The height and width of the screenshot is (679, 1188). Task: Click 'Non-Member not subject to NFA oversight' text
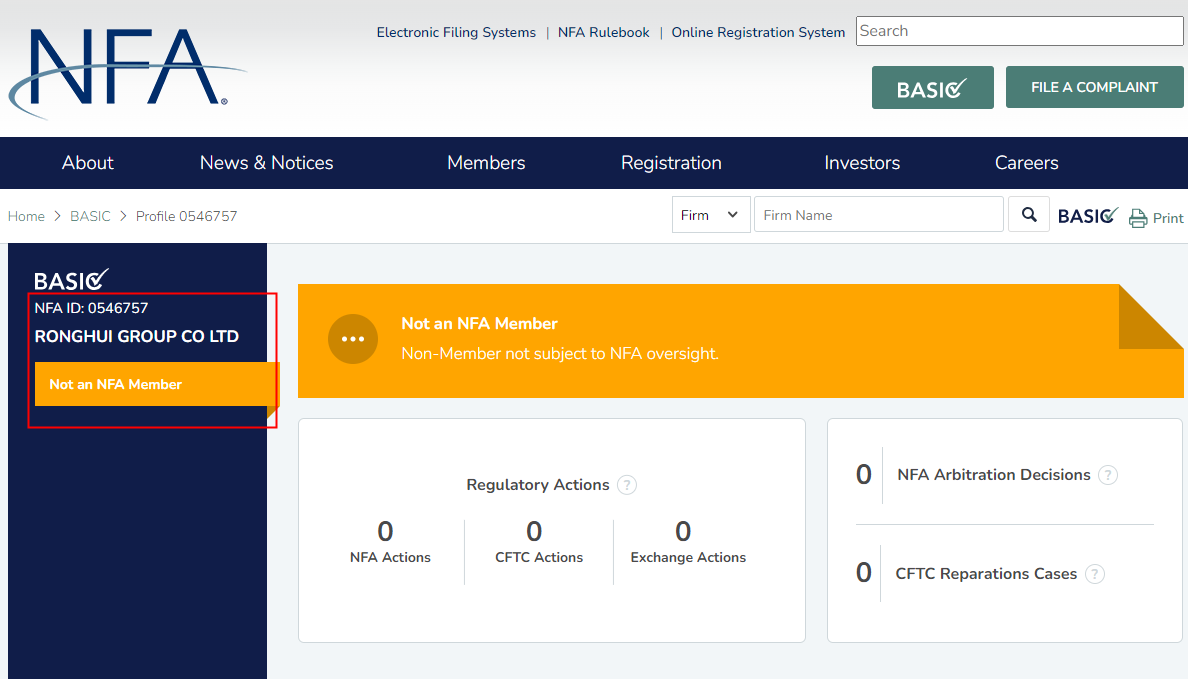click(560, 354)
